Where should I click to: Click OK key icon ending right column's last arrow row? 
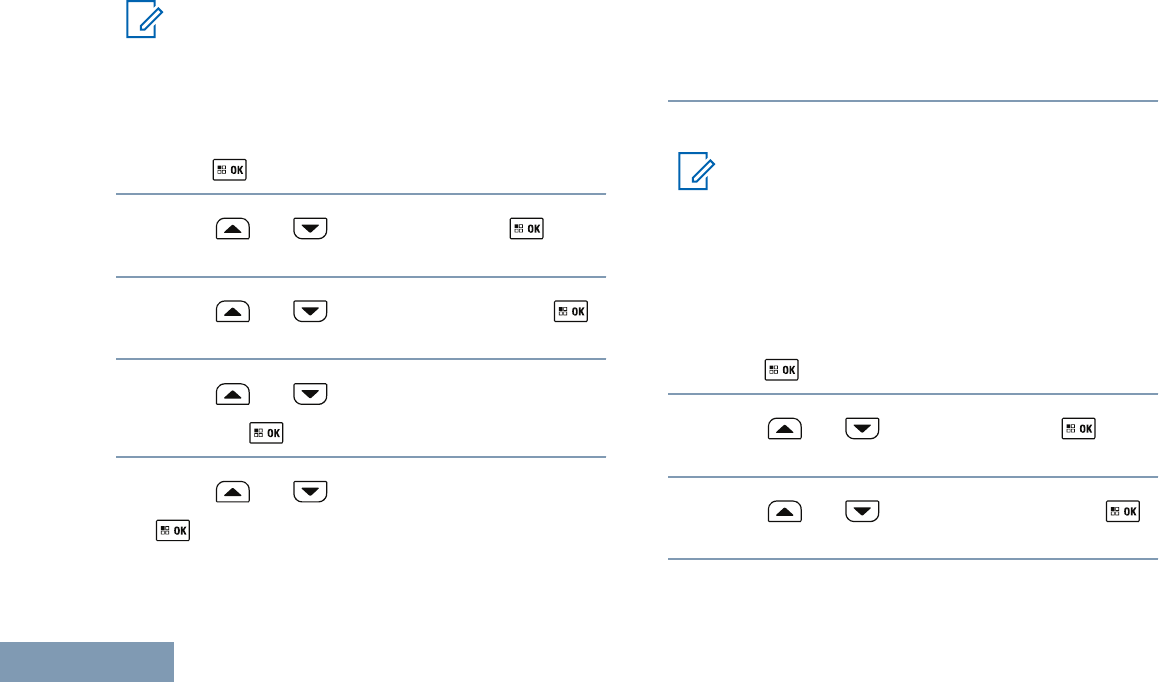click(x=1124, y=512)
